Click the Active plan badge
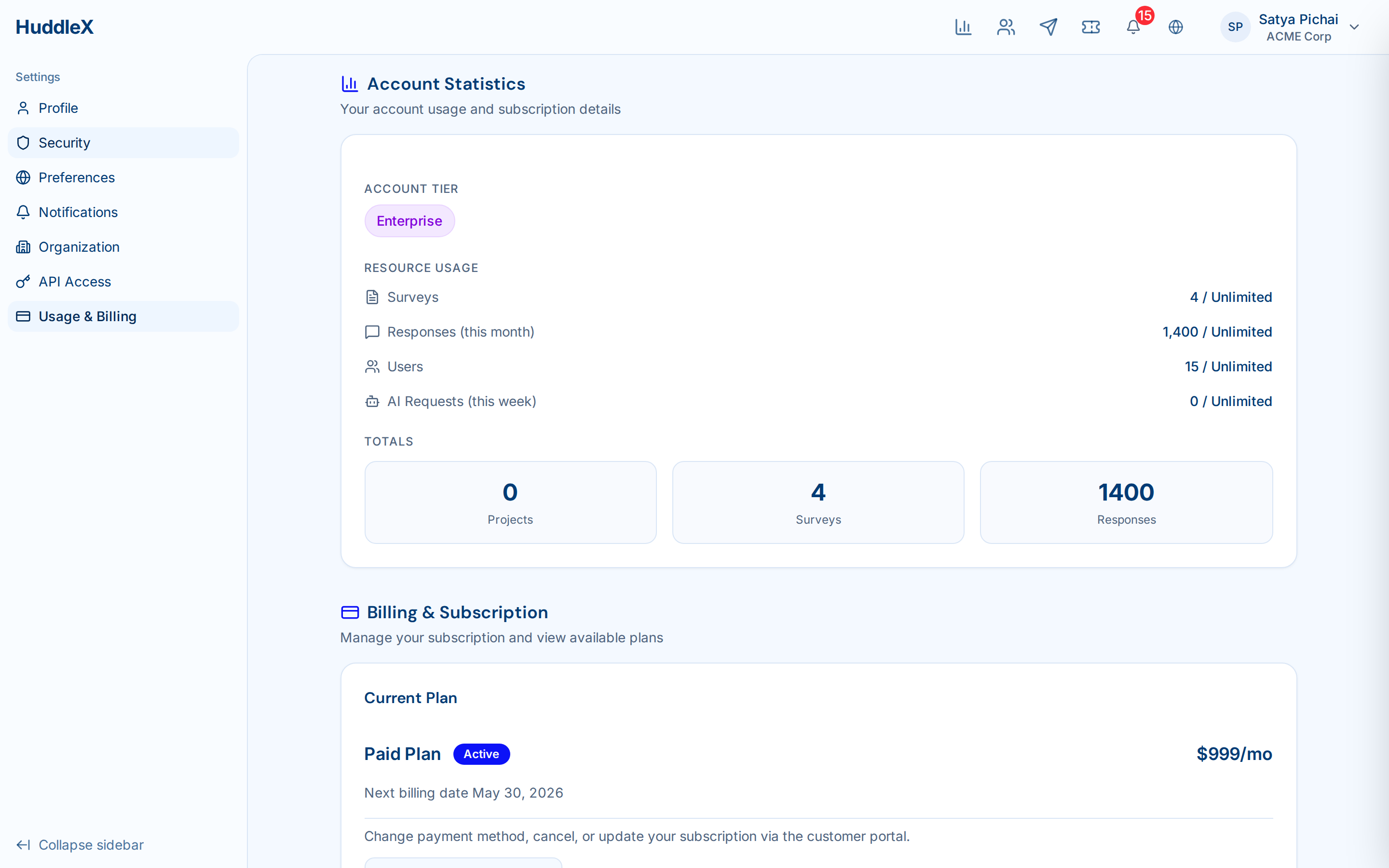The width and height of the screenshot is (1389, 868). 481,754
